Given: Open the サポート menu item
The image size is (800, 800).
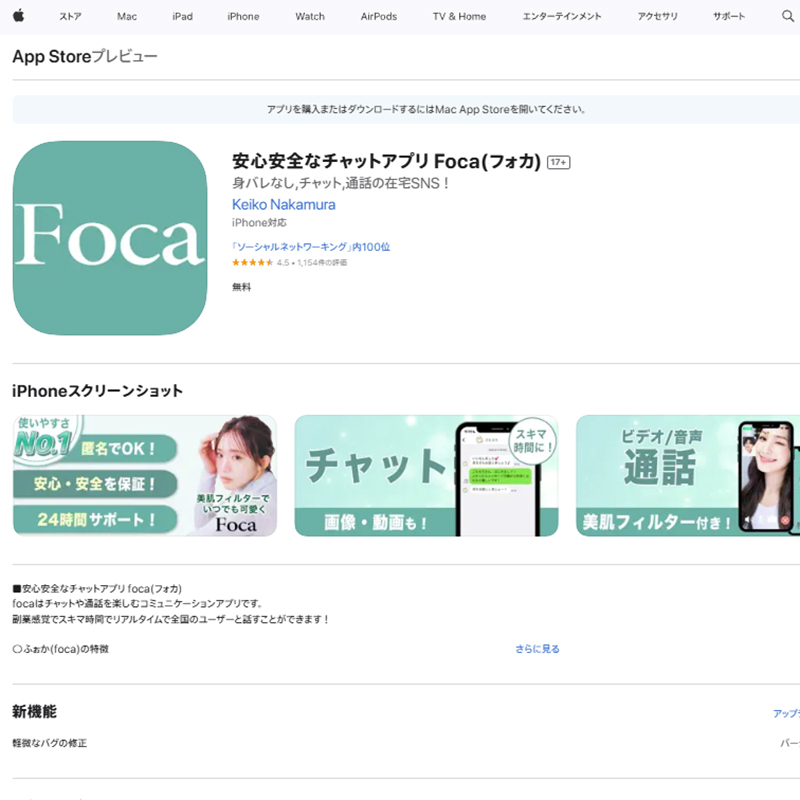Looking at the screenshot, I should 729,16.
